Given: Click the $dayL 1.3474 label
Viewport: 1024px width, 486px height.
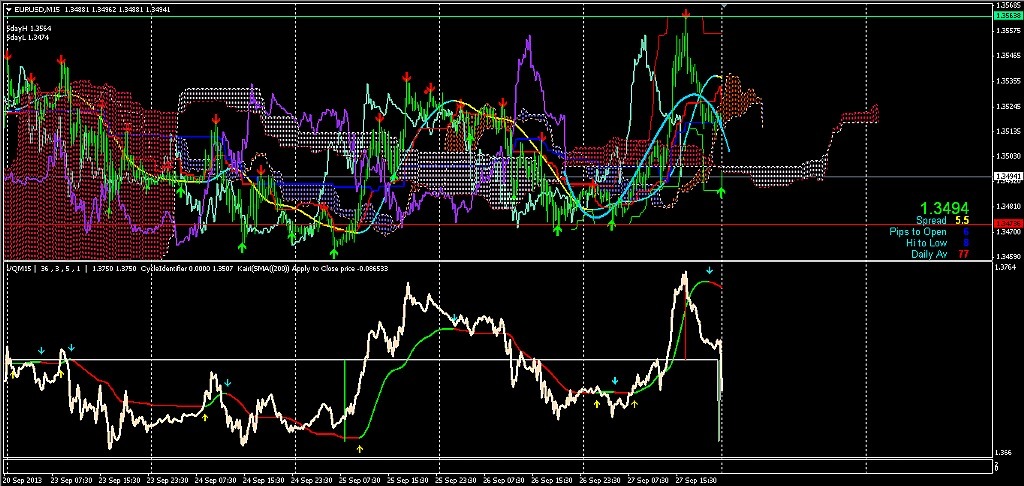Looking at the screenshot, I should (x=29, y=37).
